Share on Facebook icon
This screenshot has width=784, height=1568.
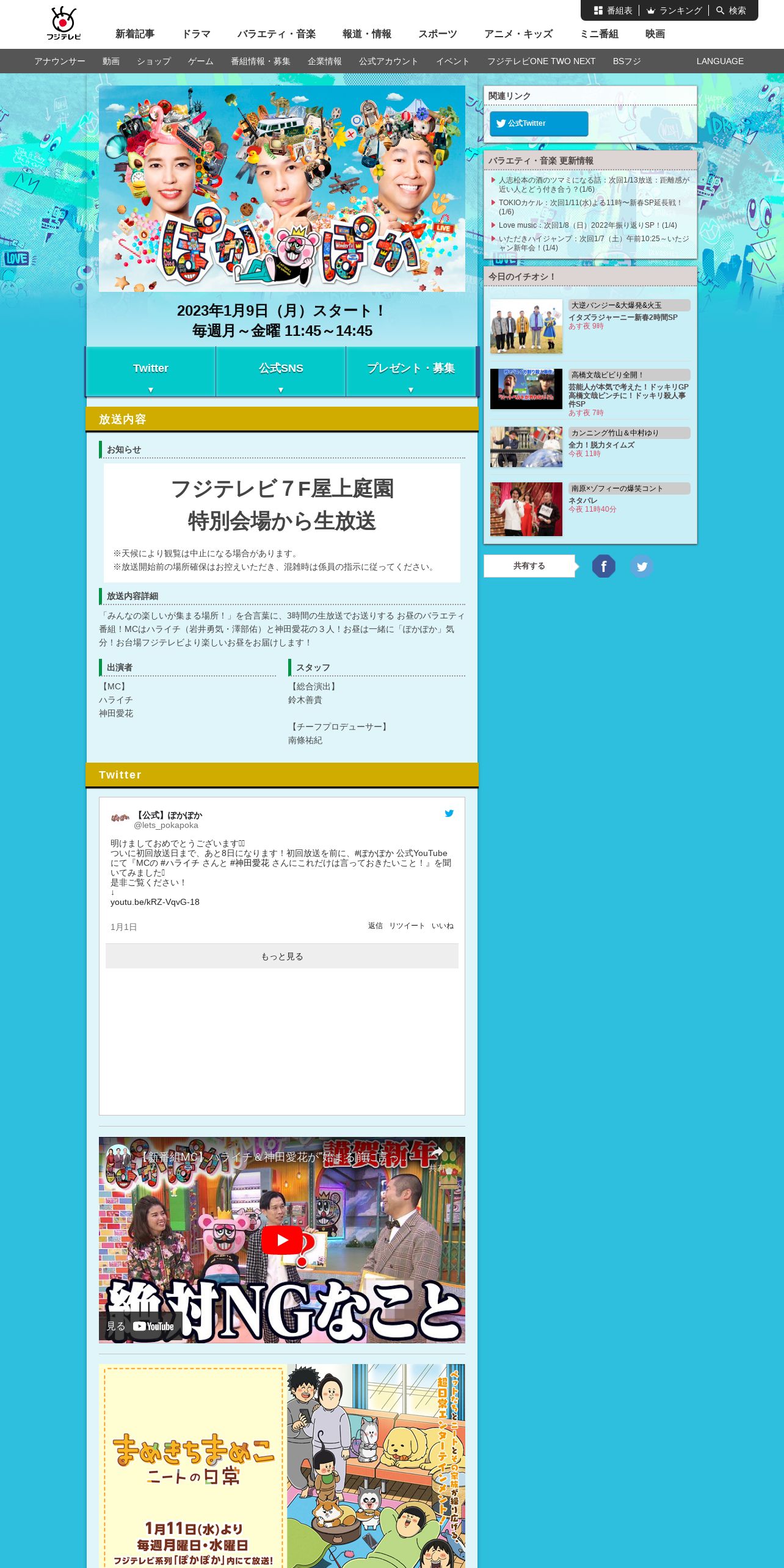pyautogui.click(x=603, y=566)
